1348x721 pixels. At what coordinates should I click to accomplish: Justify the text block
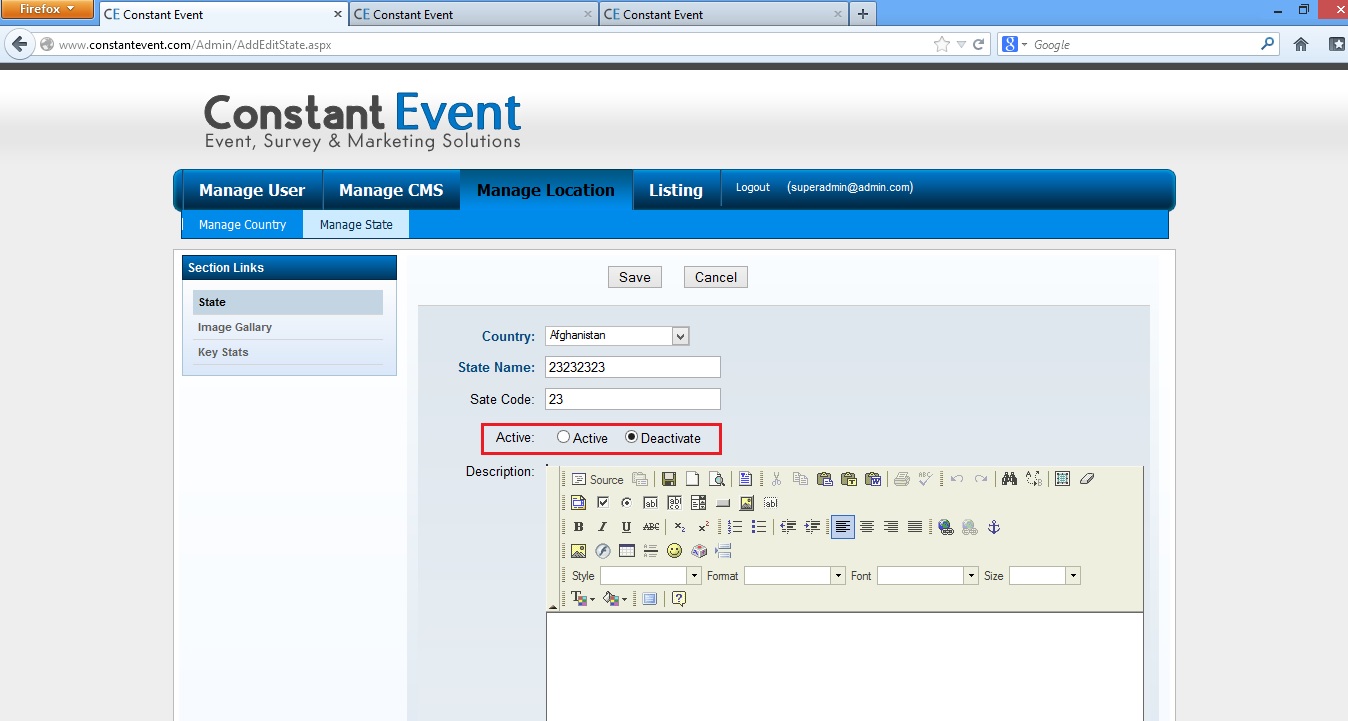(914, 527)
